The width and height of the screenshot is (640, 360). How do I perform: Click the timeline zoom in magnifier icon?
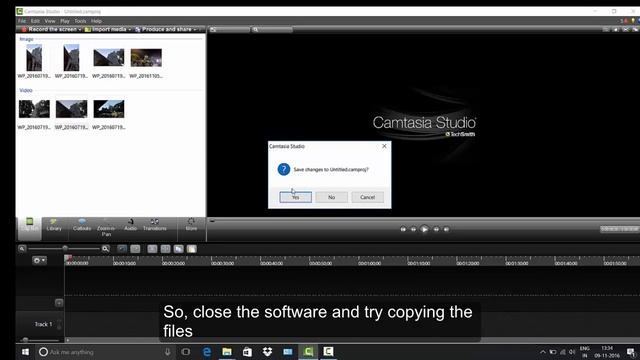pyautogui.click(x=105, y=249)
